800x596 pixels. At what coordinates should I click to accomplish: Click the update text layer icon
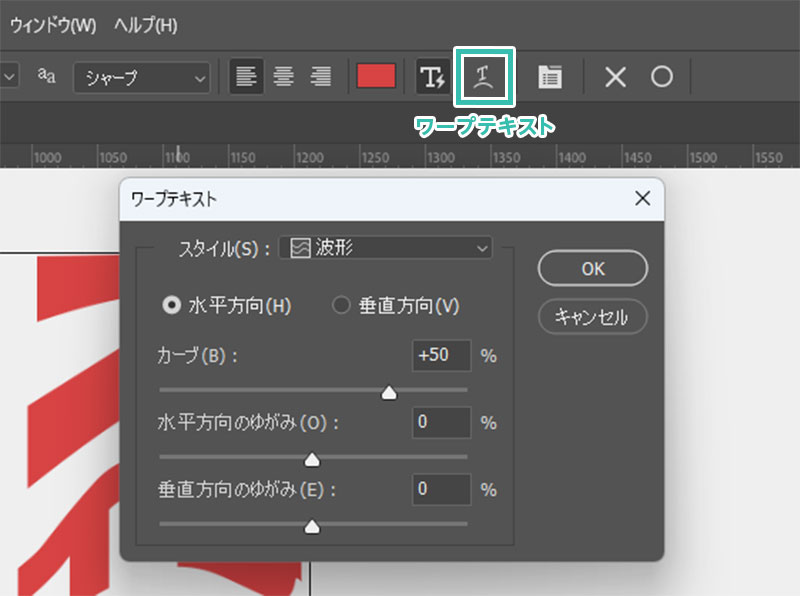[433, 77]
